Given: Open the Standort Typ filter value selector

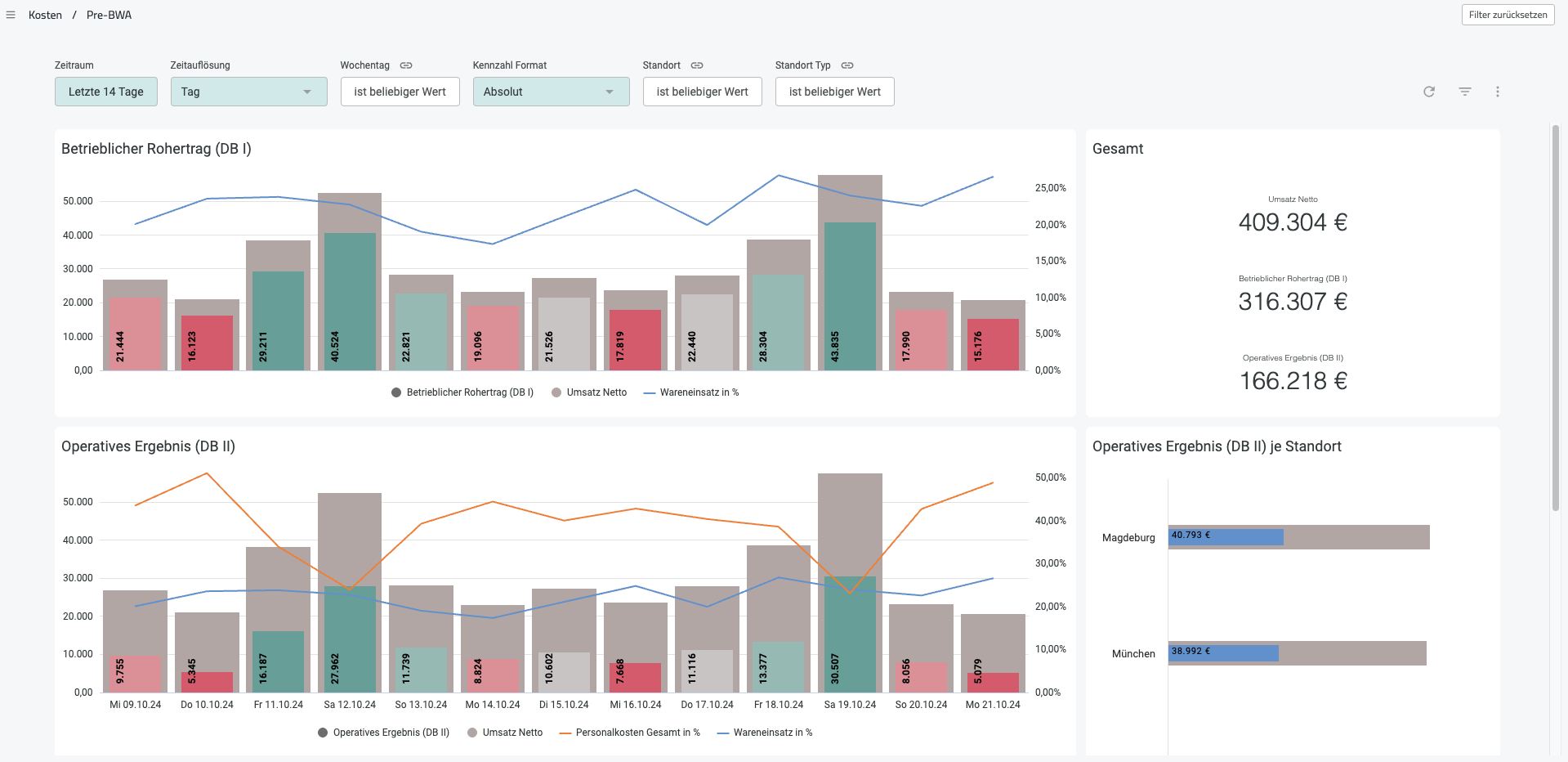Looking at the screenshot, I should tap(835, 92).
